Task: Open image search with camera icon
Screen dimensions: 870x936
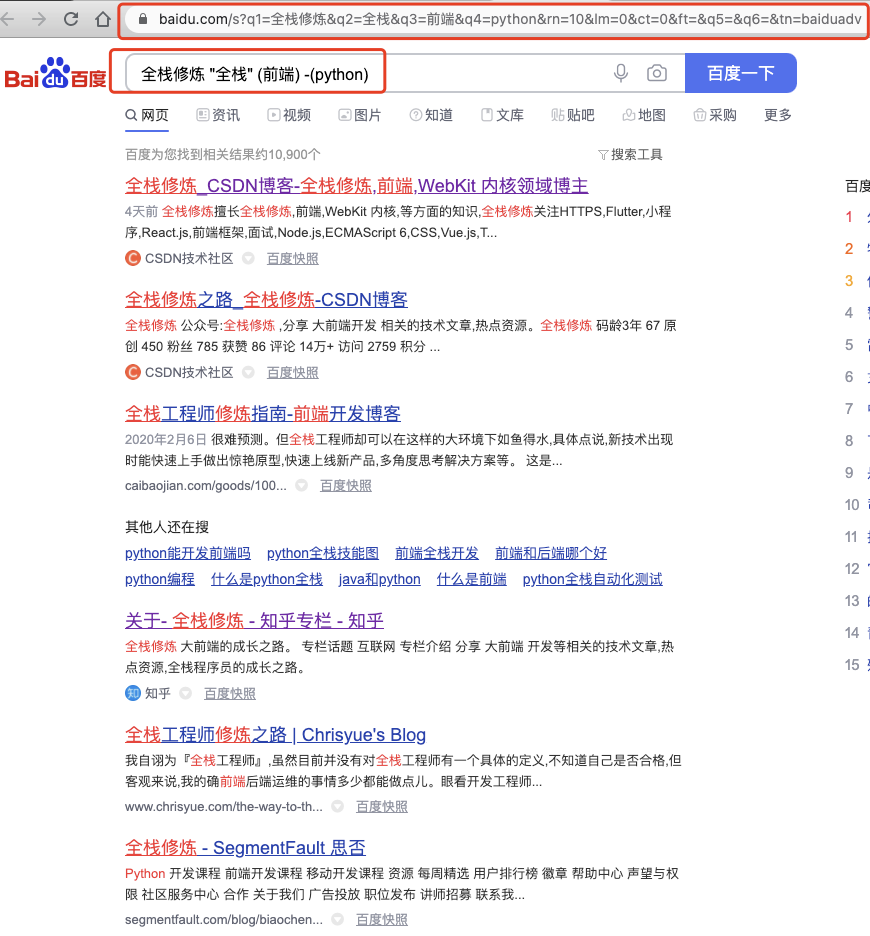Action: point(657,73)
